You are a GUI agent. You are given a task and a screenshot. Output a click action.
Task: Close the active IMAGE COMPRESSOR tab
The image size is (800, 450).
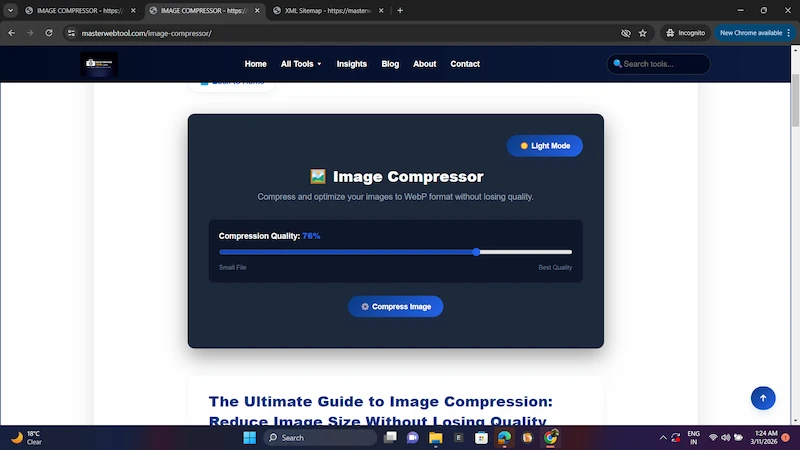point(257,10)
